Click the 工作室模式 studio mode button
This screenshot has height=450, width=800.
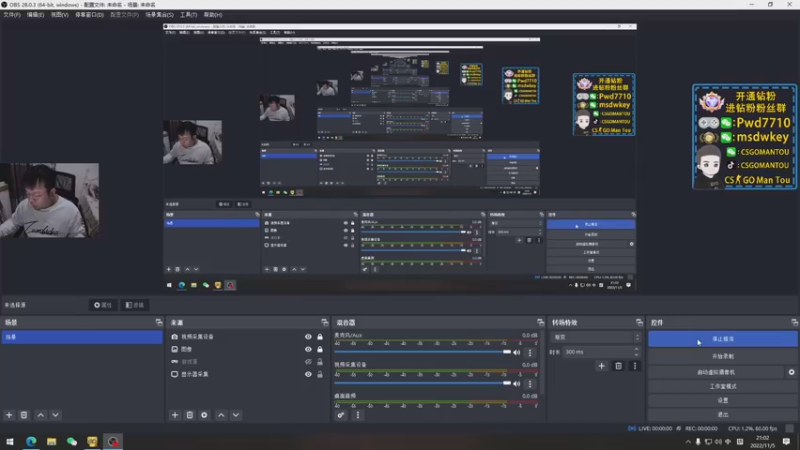click(x=723, y=386)
